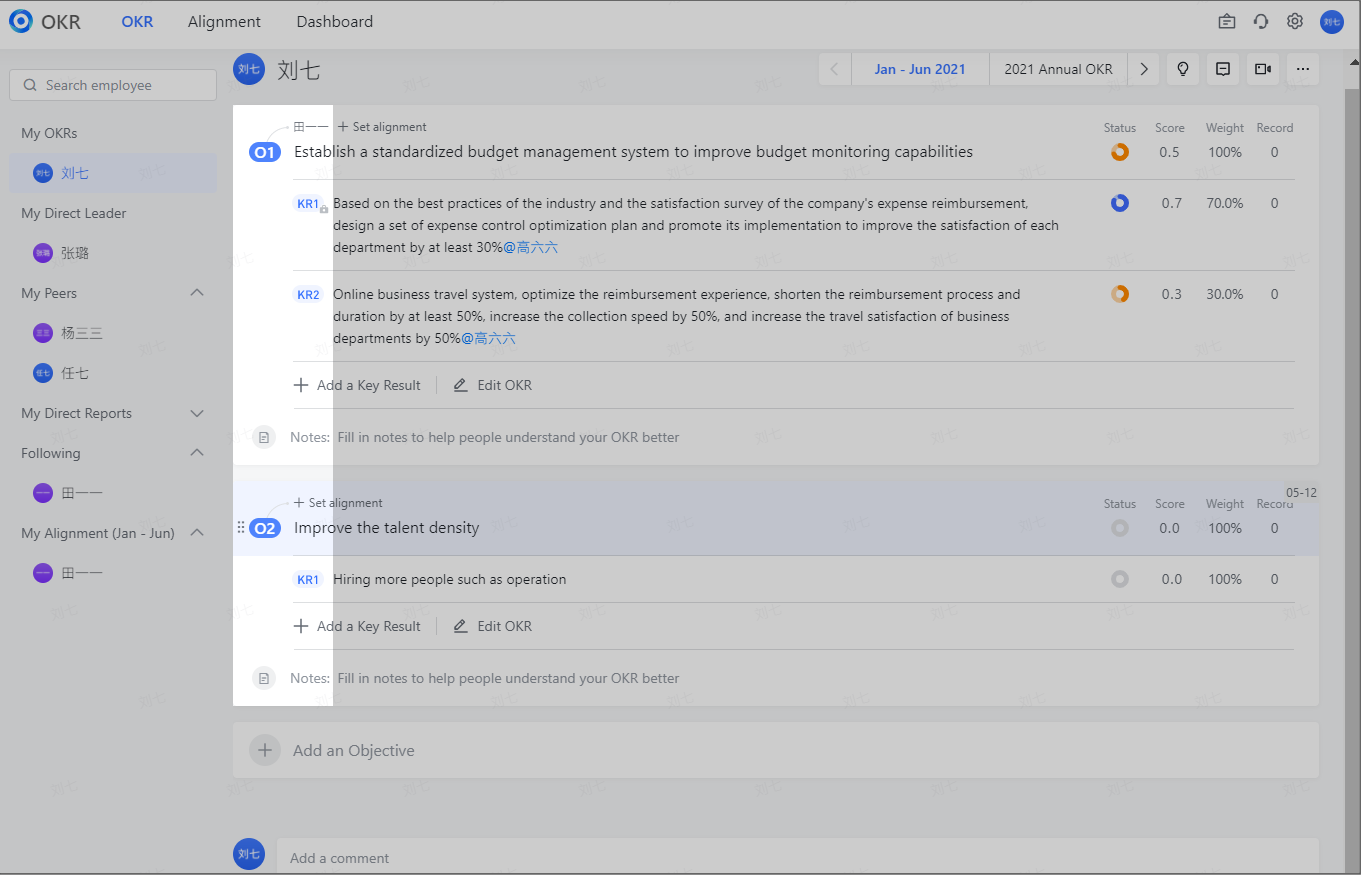Click the notes icon beside O2
Viewport: 1361px width, 875px height.
tap(264, 678)
